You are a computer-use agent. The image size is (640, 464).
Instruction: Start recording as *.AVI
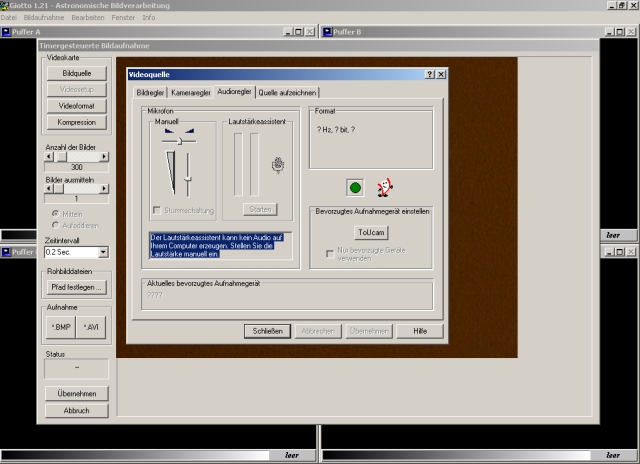pyautogui.click(x=92, y=327)
